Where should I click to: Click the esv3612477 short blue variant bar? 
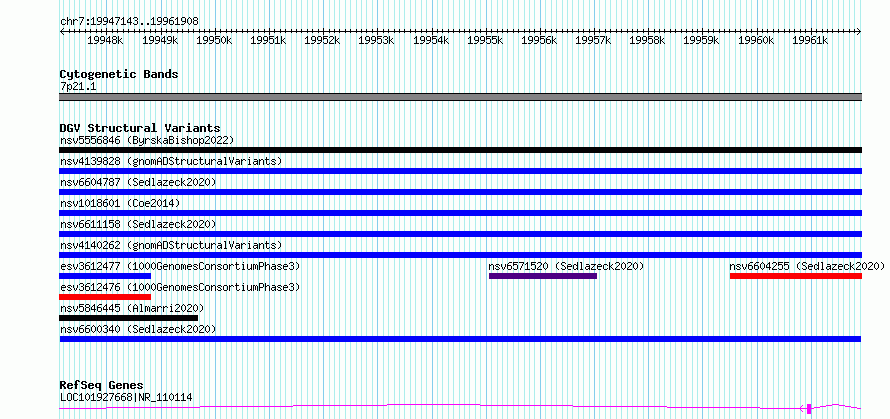coord(105,276)
